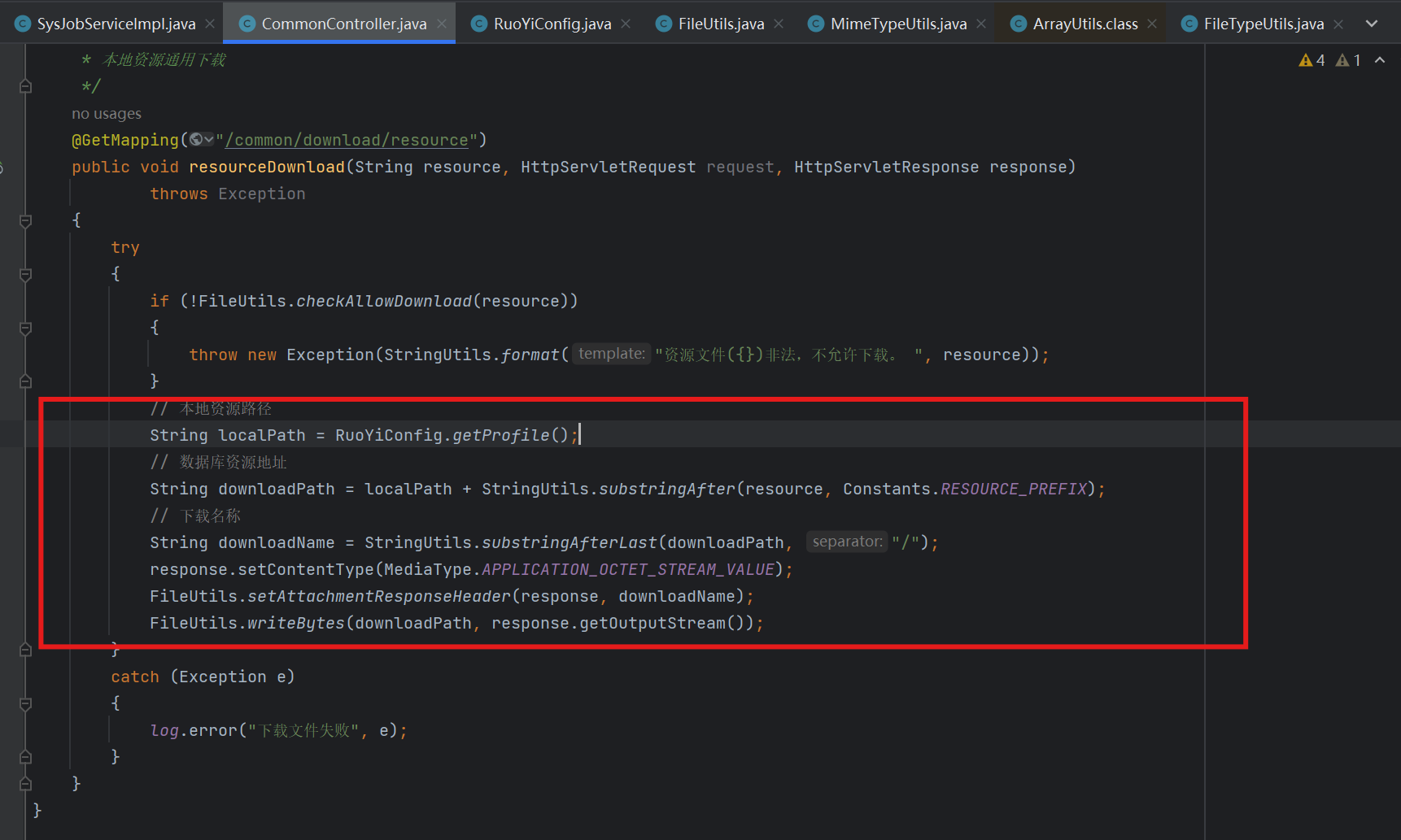Close the FileTypeUtils.java tab
Viewport: 1401px width, 840px height.
click(x=1338, y=24)
